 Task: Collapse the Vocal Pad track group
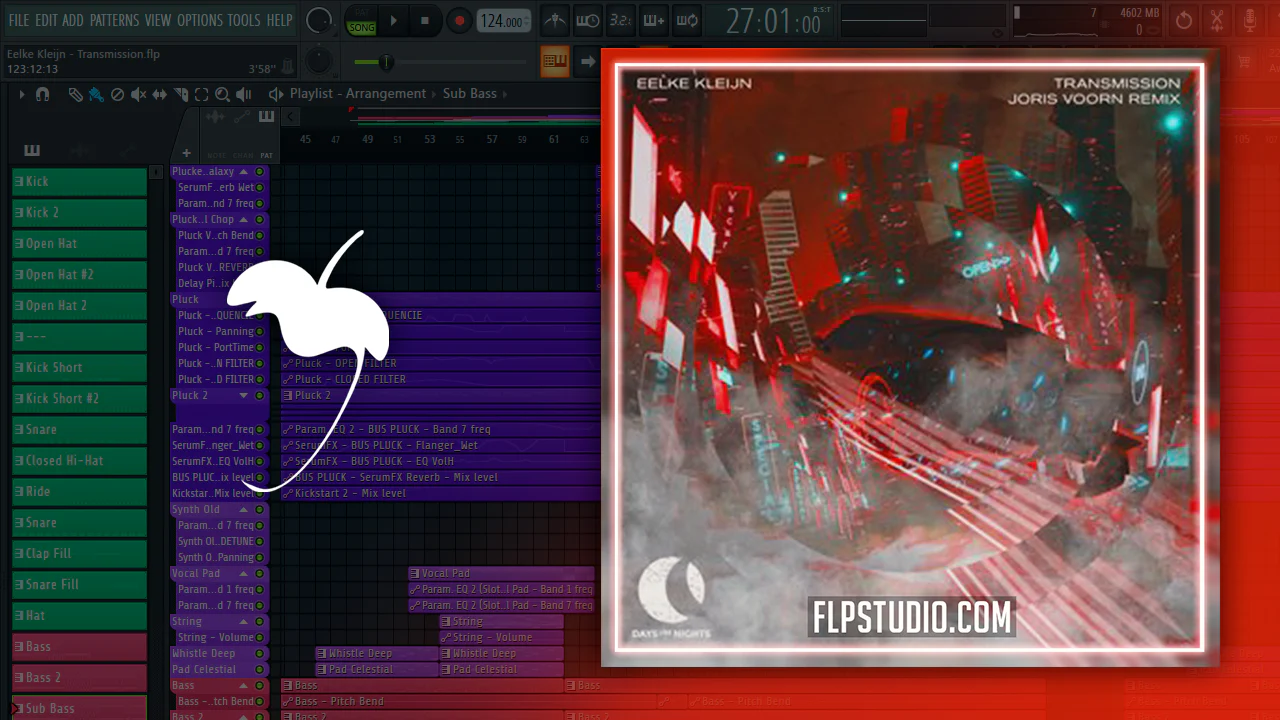point(243,574)
